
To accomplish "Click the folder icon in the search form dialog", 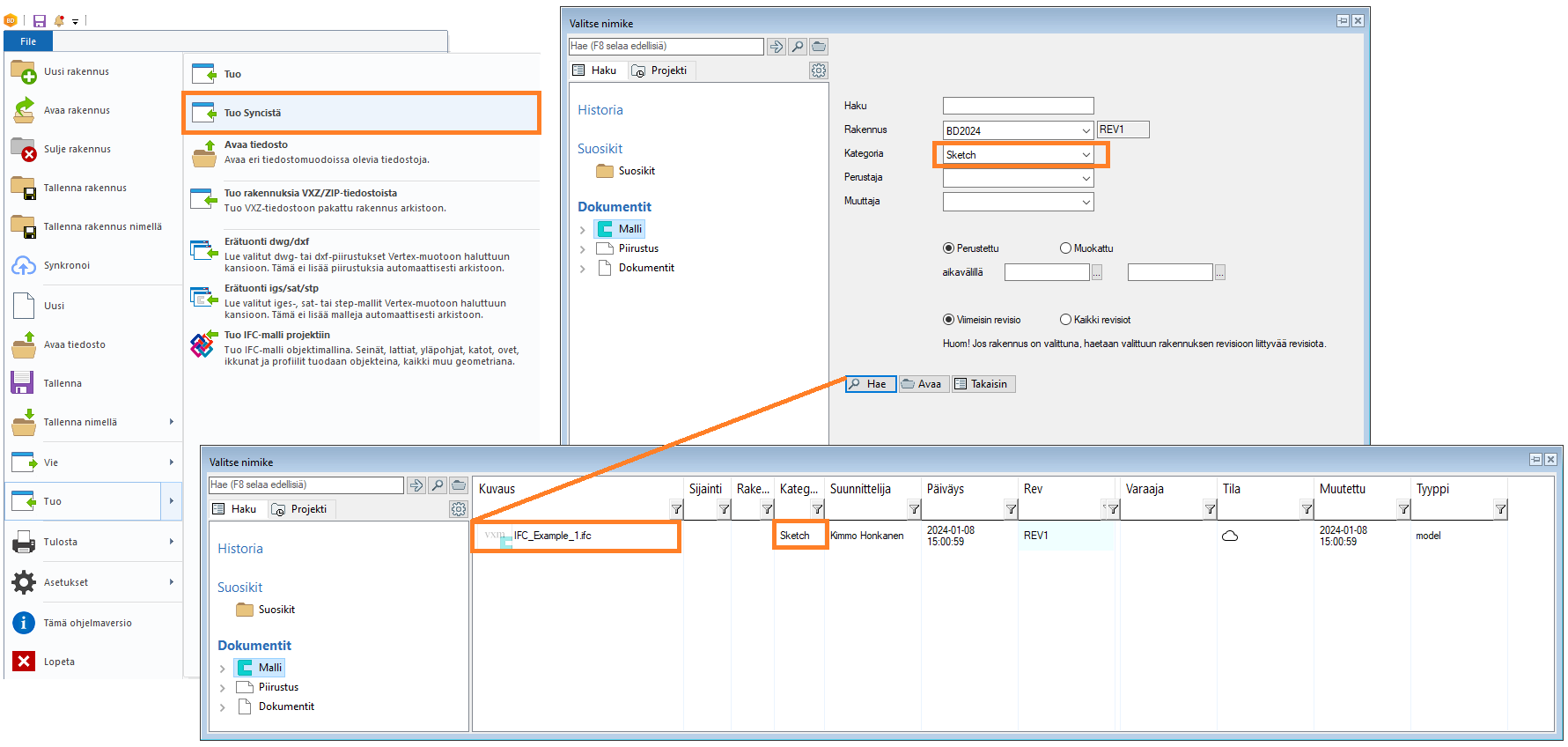I will (x=819, y=47).
